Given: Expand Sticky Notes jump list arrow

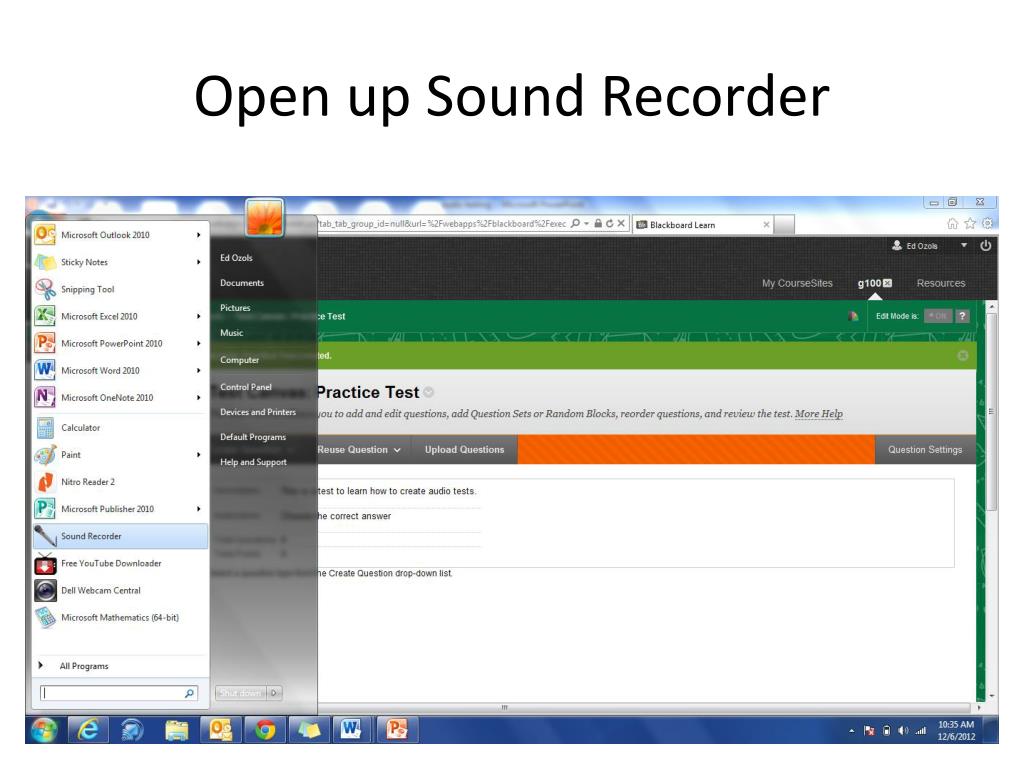Looking at the screenshot, I should point(199,262).
